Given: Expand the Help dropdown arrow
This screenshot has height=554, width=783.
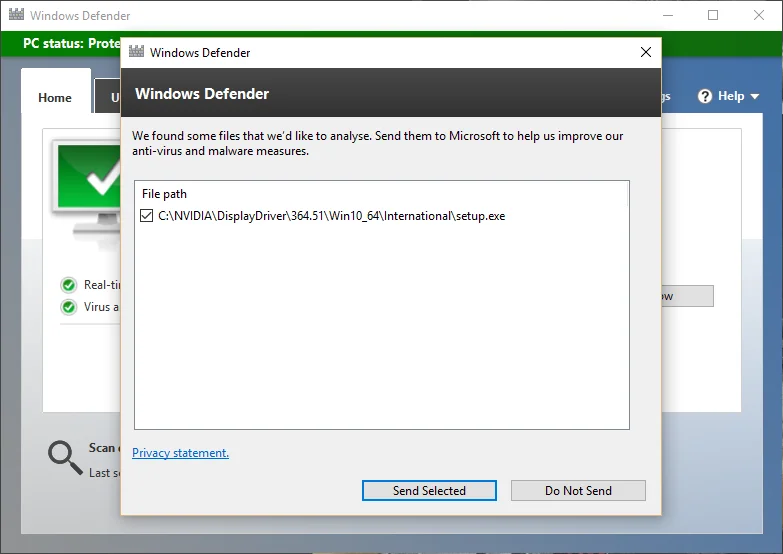Looking at the screenshot, I should tap(755, 96).
